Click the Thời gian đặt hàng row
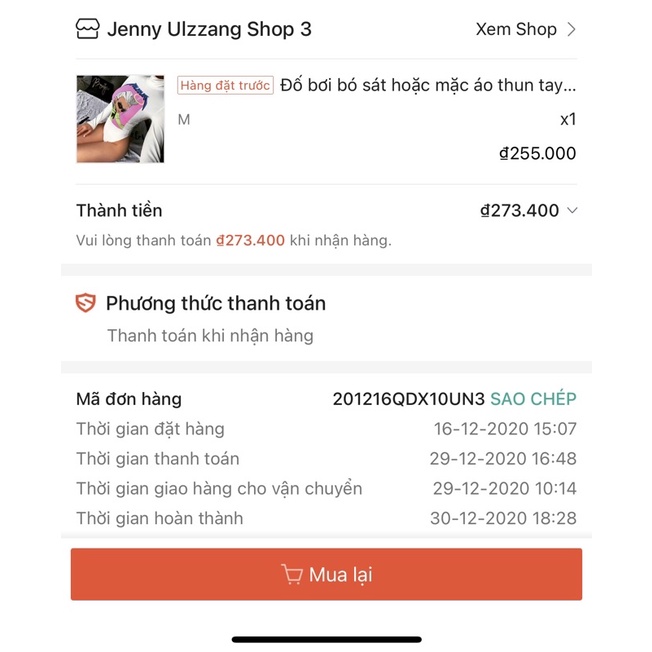Viewport: 652px width, 652px height. [326, 429]
